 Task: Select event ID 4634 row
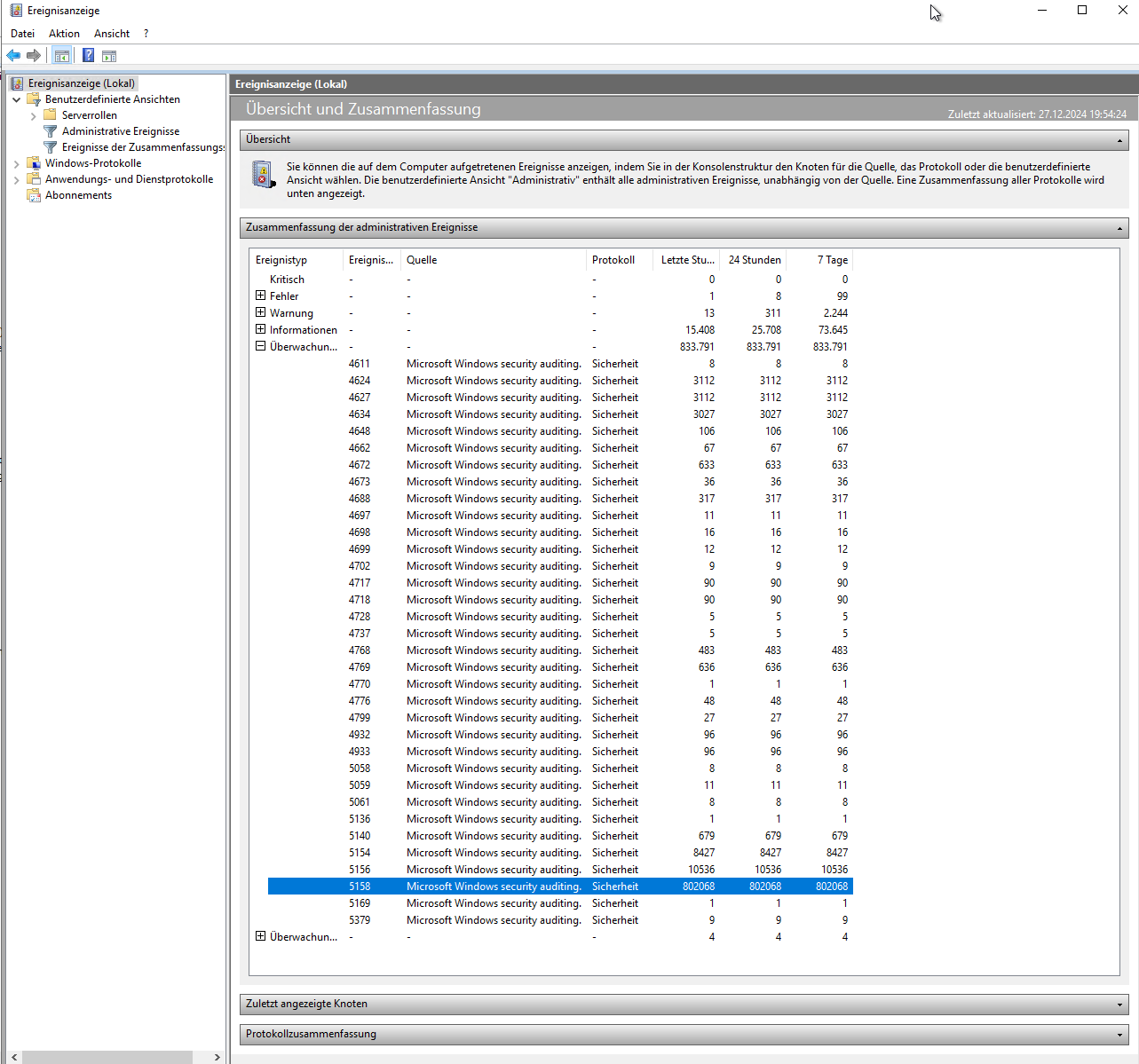[560, 414]
